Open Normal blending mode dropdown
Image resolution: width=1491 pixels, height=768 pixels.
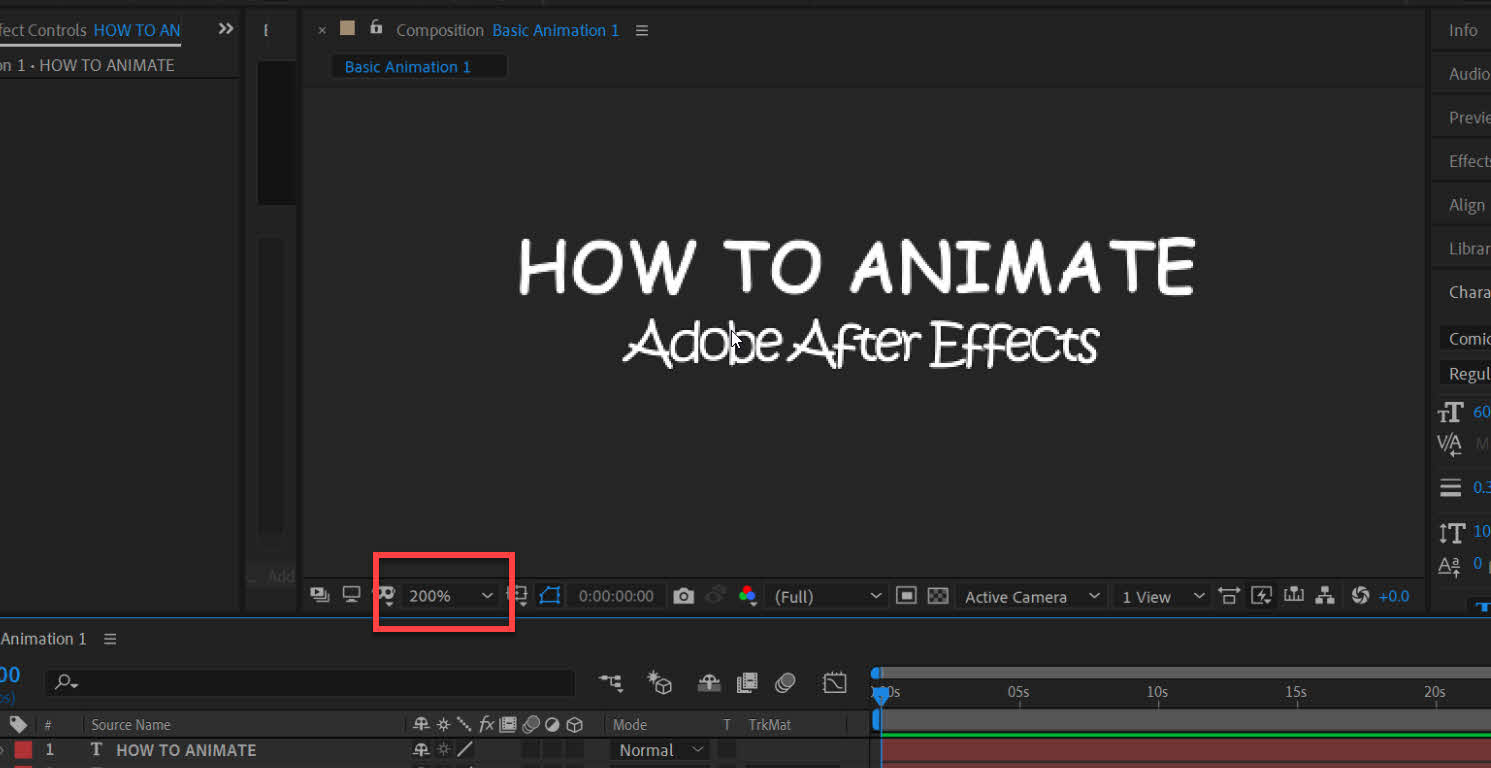pos(661,750)
